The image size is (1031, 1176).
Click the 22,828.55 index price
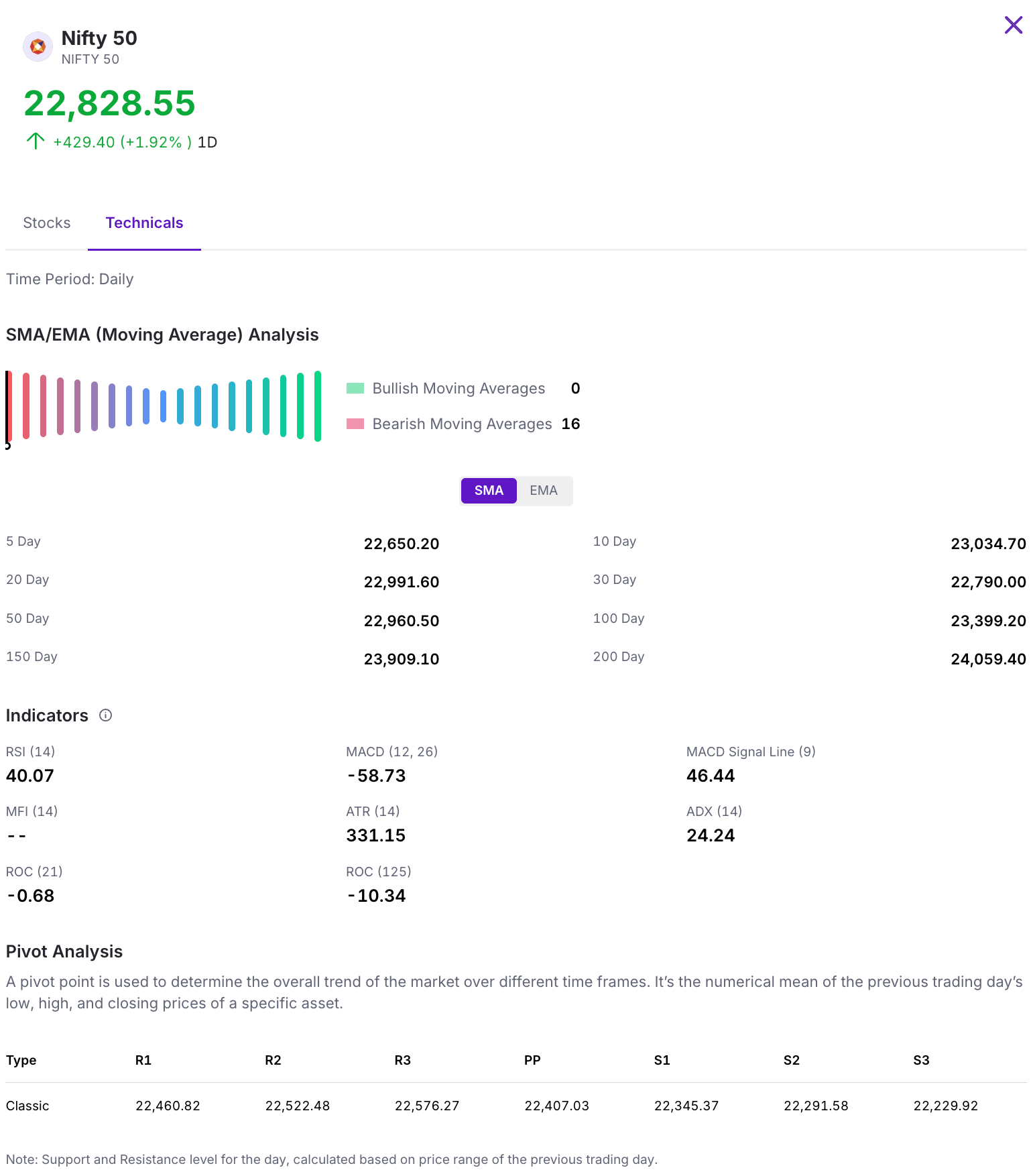pyautogui.click(x=109, y=103)
